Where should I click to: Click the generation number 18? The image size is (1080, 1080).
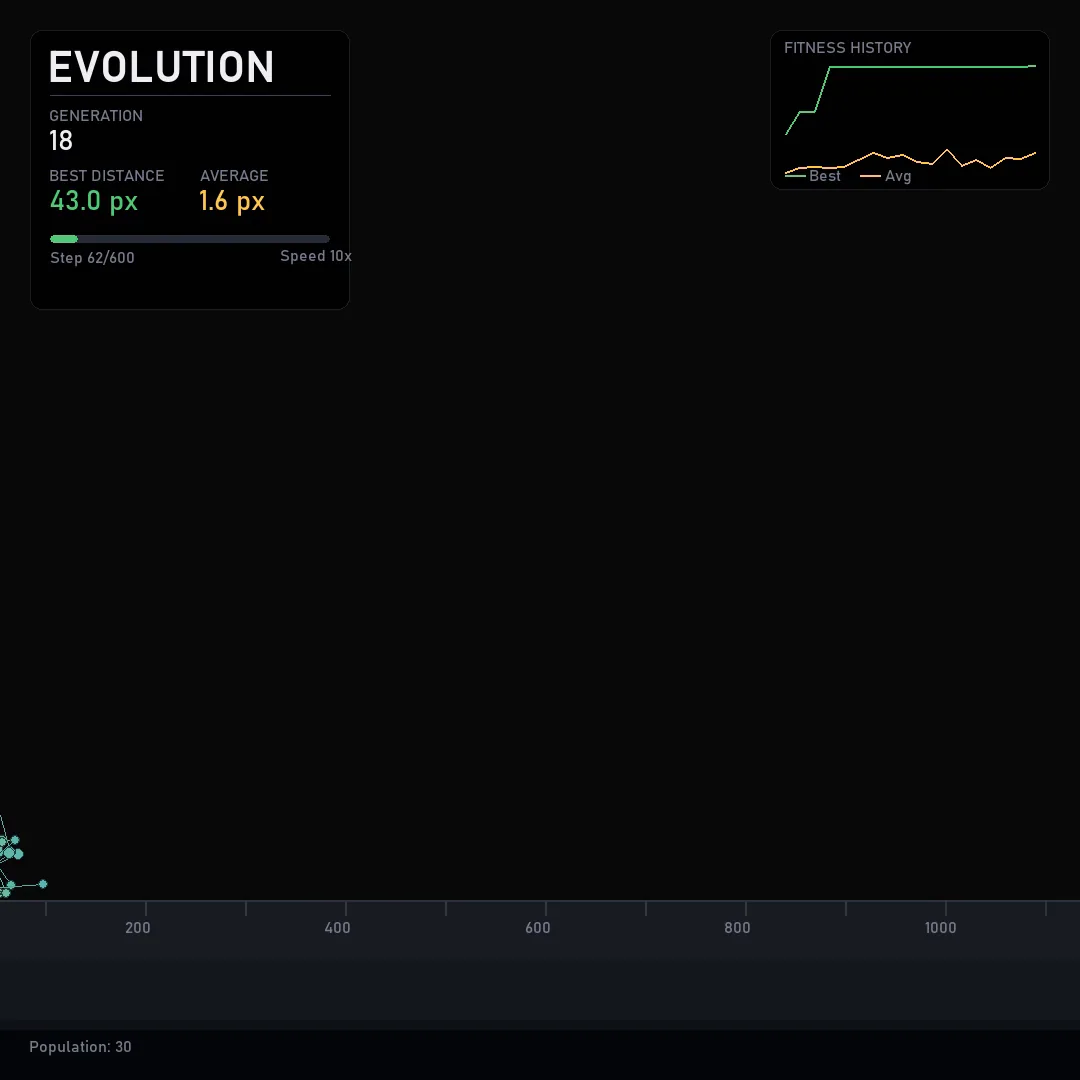(61, 141)
